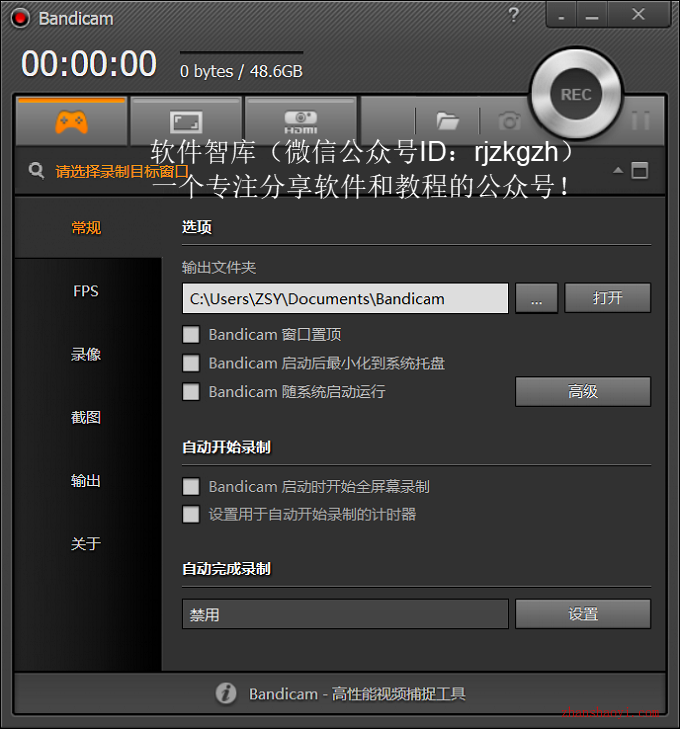Click the 请选择录制目标窗口 text

click(122, 172)
